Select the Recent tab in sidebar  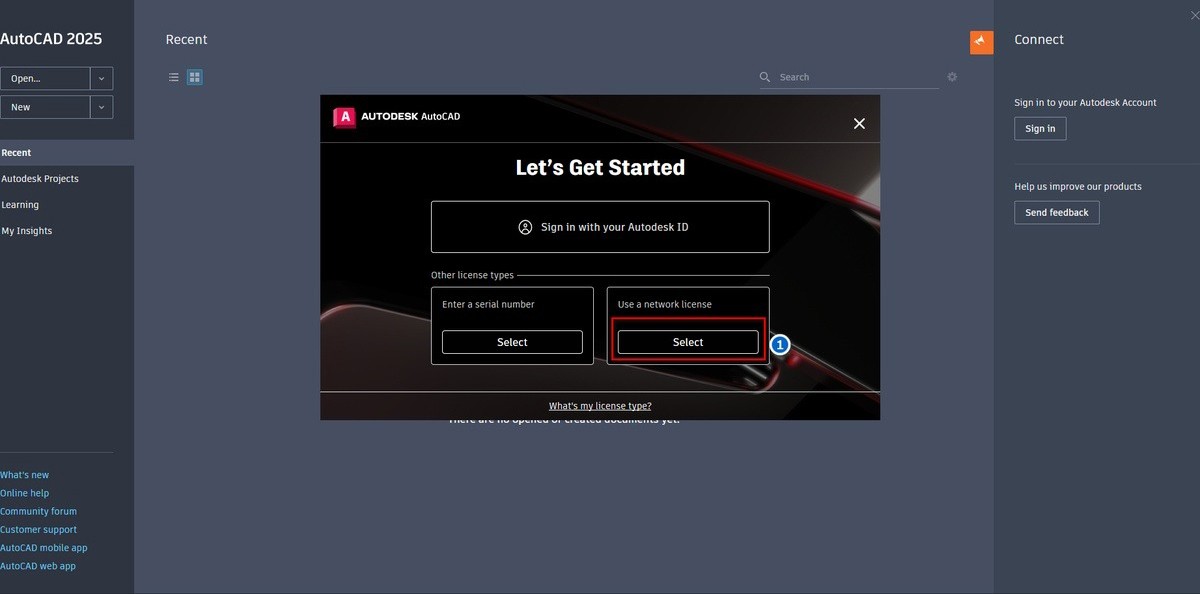point(67,153)
